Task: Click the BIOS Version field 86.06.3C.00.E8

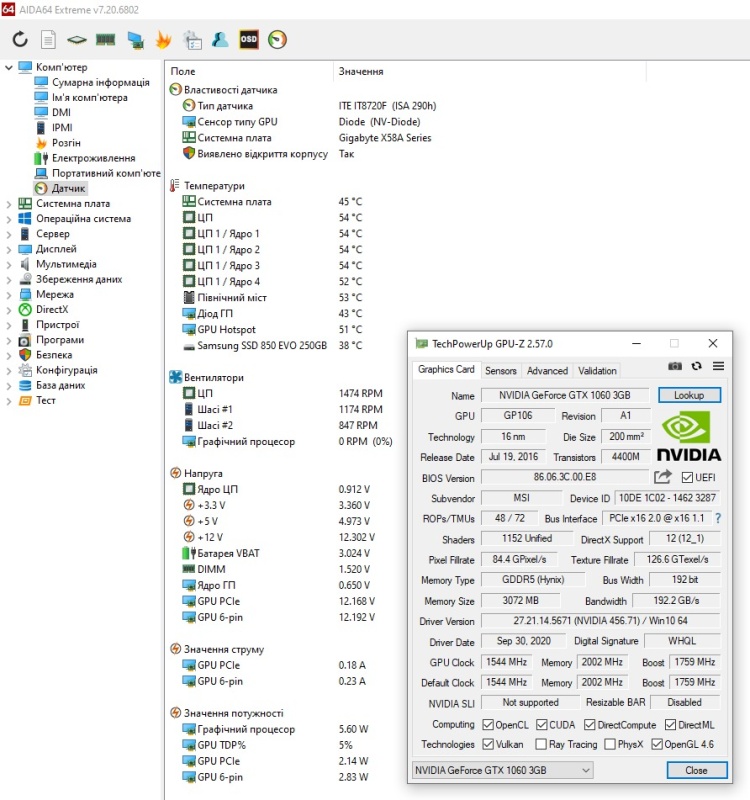Action: (x=565, y=477)
